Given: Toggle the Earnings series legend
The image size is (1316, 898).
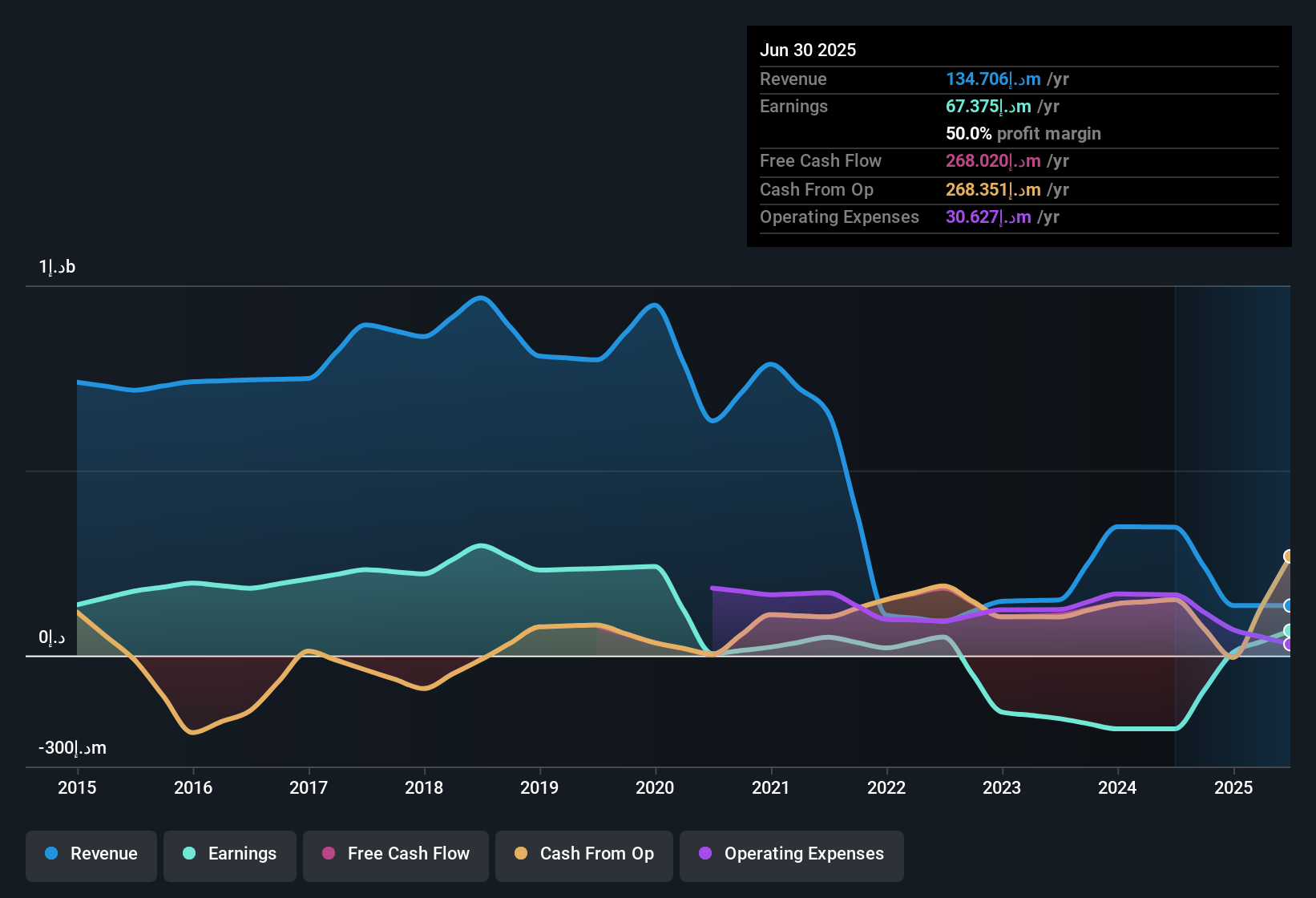Looking at the screenshot, I should [x=230, y=854].
